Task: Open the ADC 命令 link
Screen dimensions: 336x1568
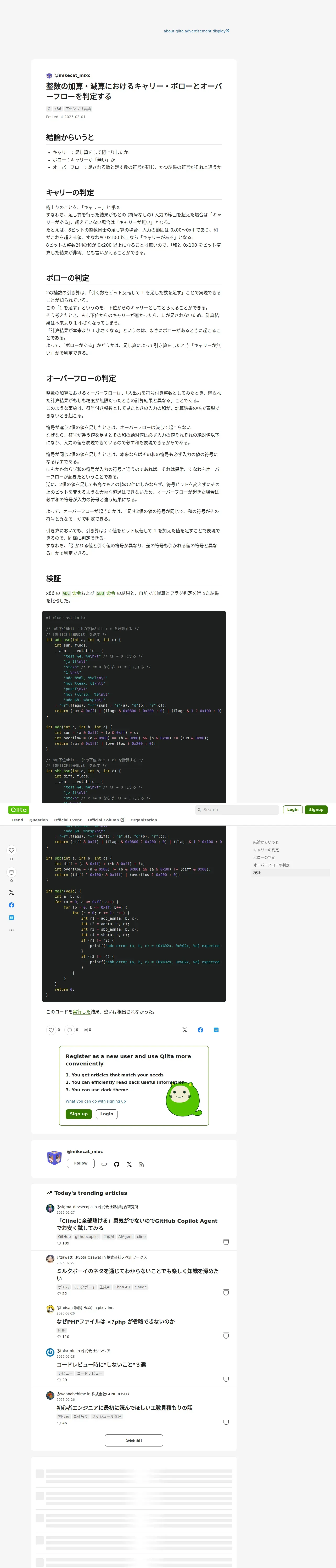Action: click(x=71, y=593)
